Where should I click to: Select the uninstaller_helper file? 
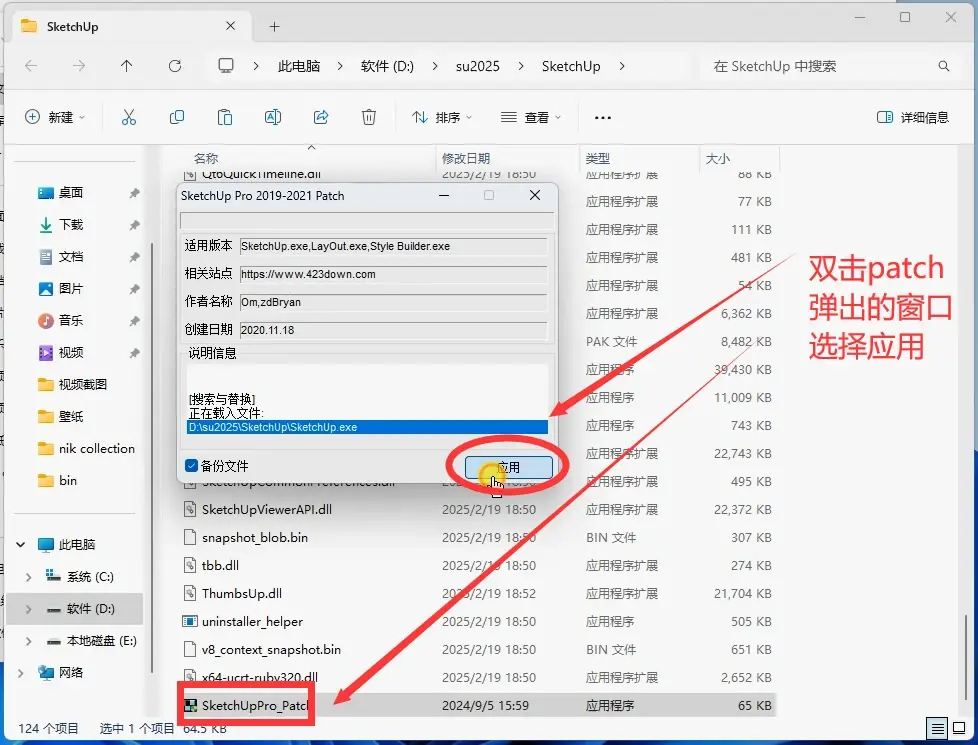252,621
